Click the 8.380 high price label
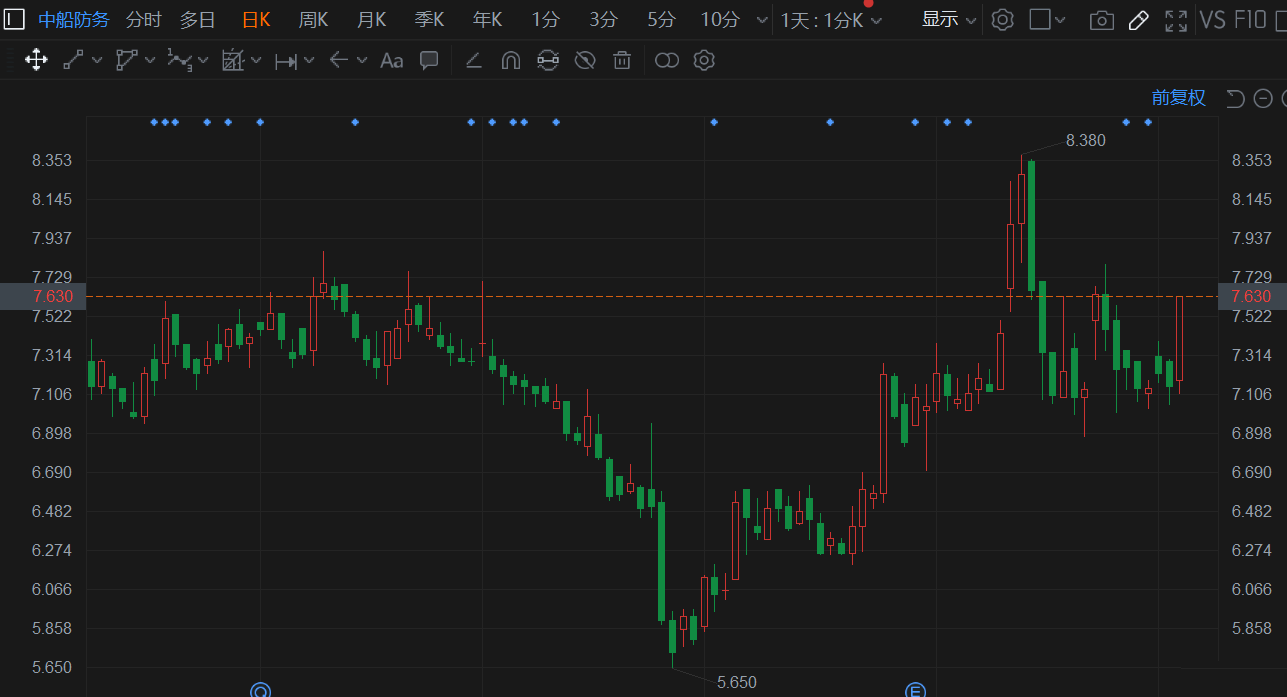Image resolution: width=1287 pixels, height=697 pixels. [1085, 141]
